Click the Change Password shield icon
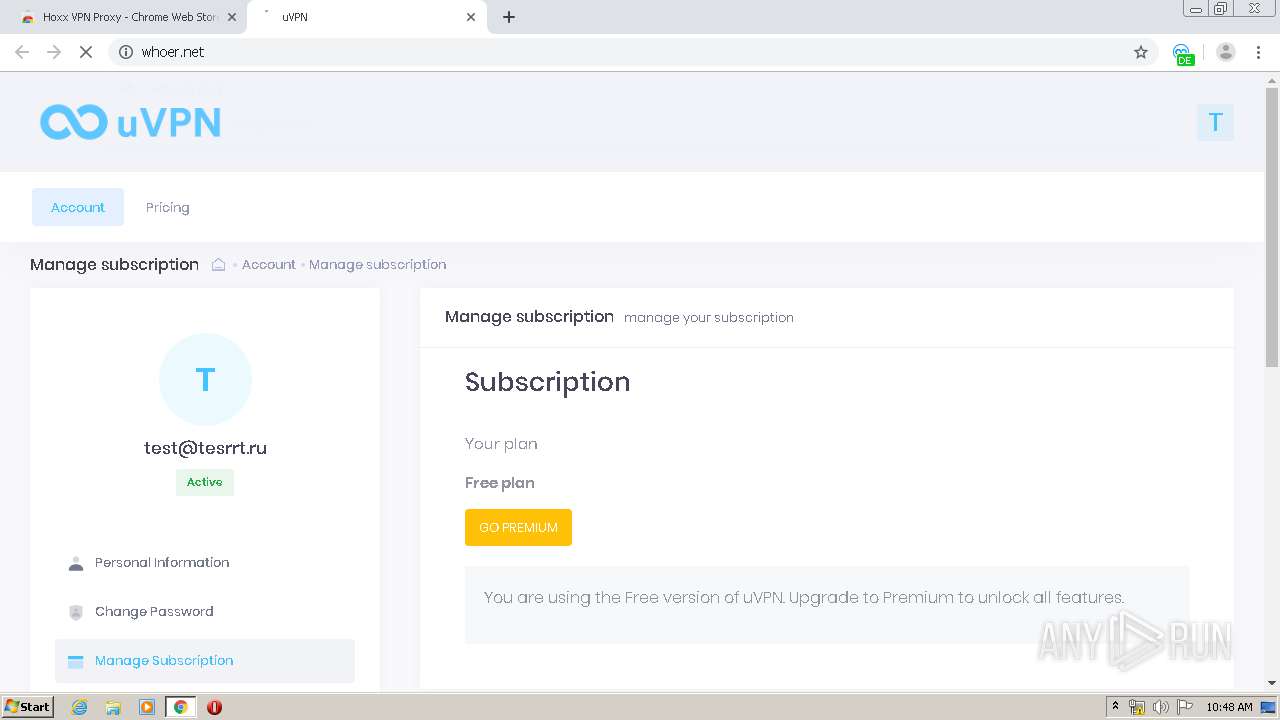 click(x=76, y=612)
